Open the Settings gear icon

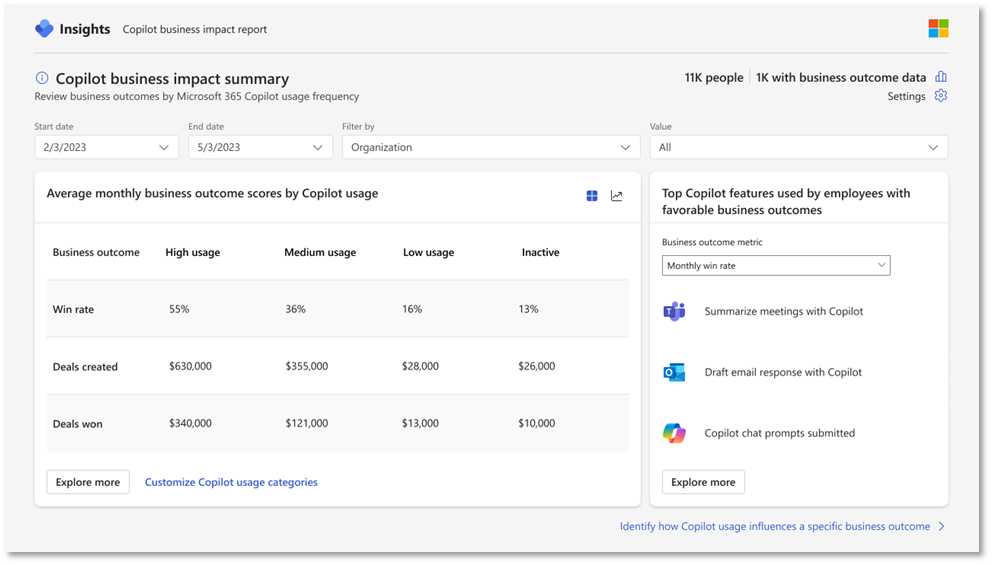pyautogui.click(x=941, y=96)
